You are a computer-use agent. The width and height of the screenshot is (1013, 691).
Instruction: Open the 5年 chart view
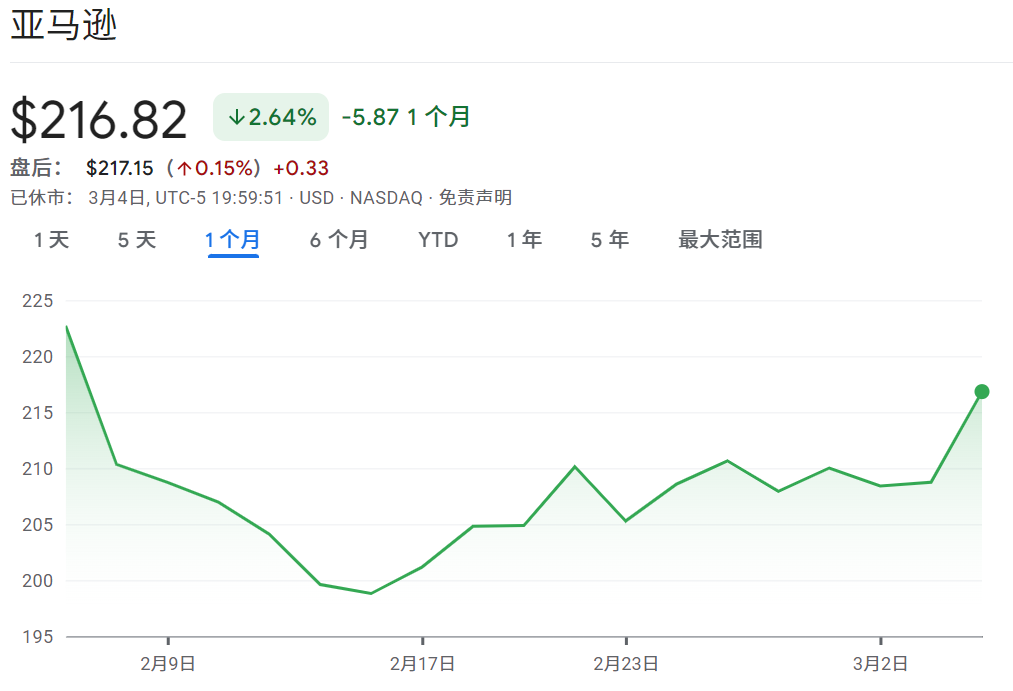click(607, 240)
